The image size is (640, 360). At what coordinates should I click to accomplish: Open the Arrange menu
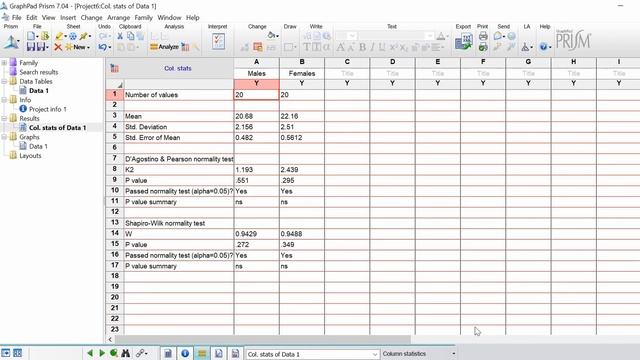pos(118,18)
